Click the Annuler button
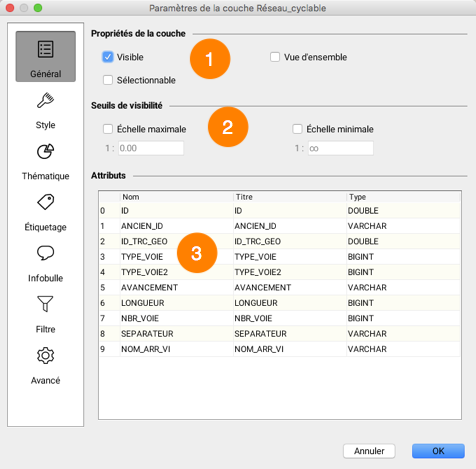476x469 pixels. 369,451
